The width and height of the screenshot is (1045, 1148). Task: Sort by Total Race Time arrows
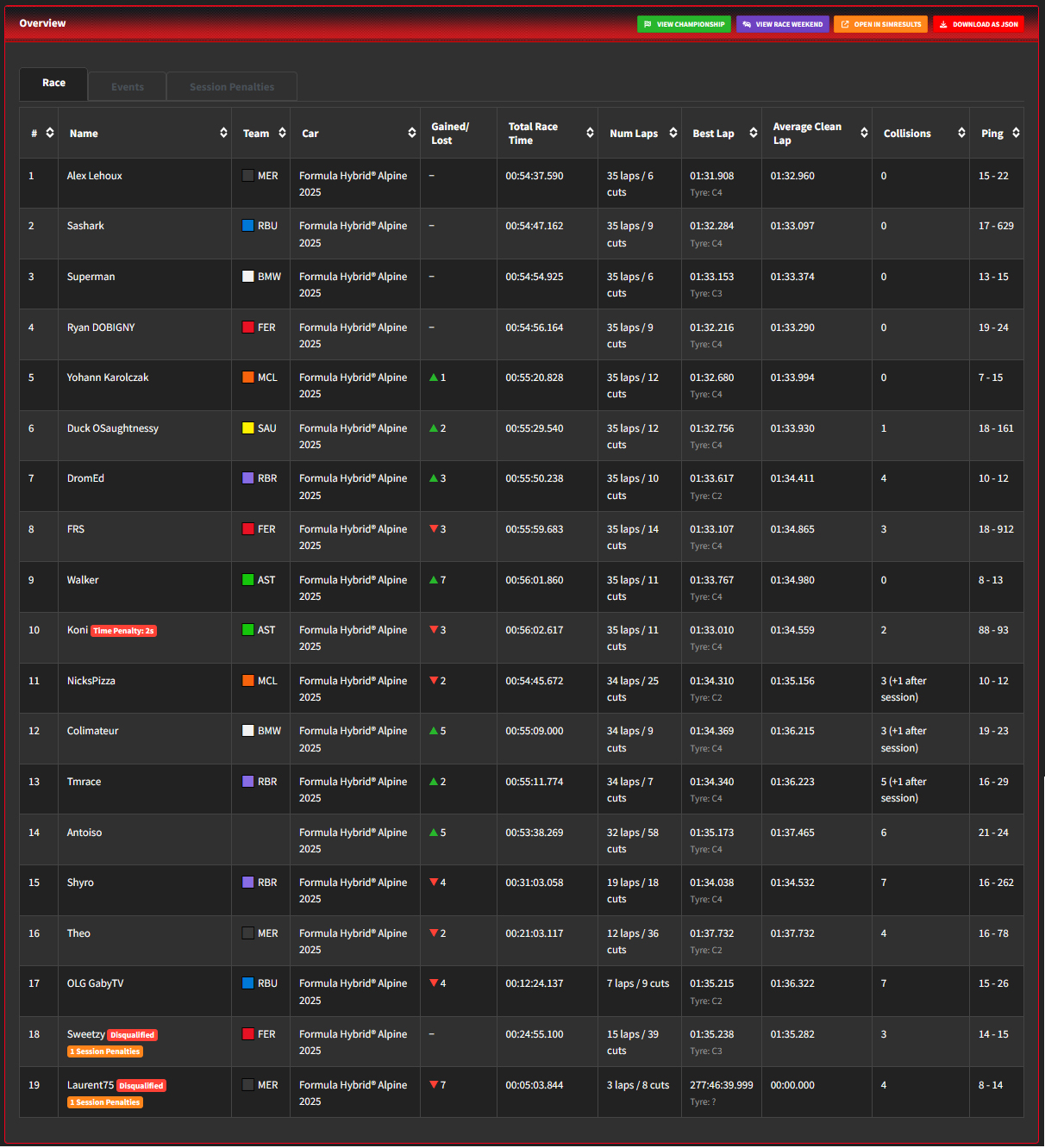590,133
